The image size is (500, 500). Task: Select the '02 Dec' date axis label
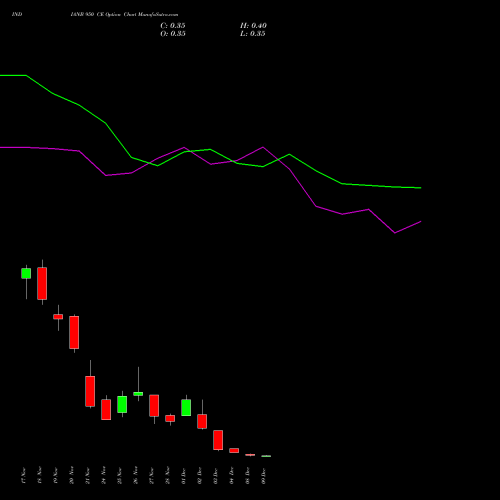pyautogui.click(x=199, y=476)
